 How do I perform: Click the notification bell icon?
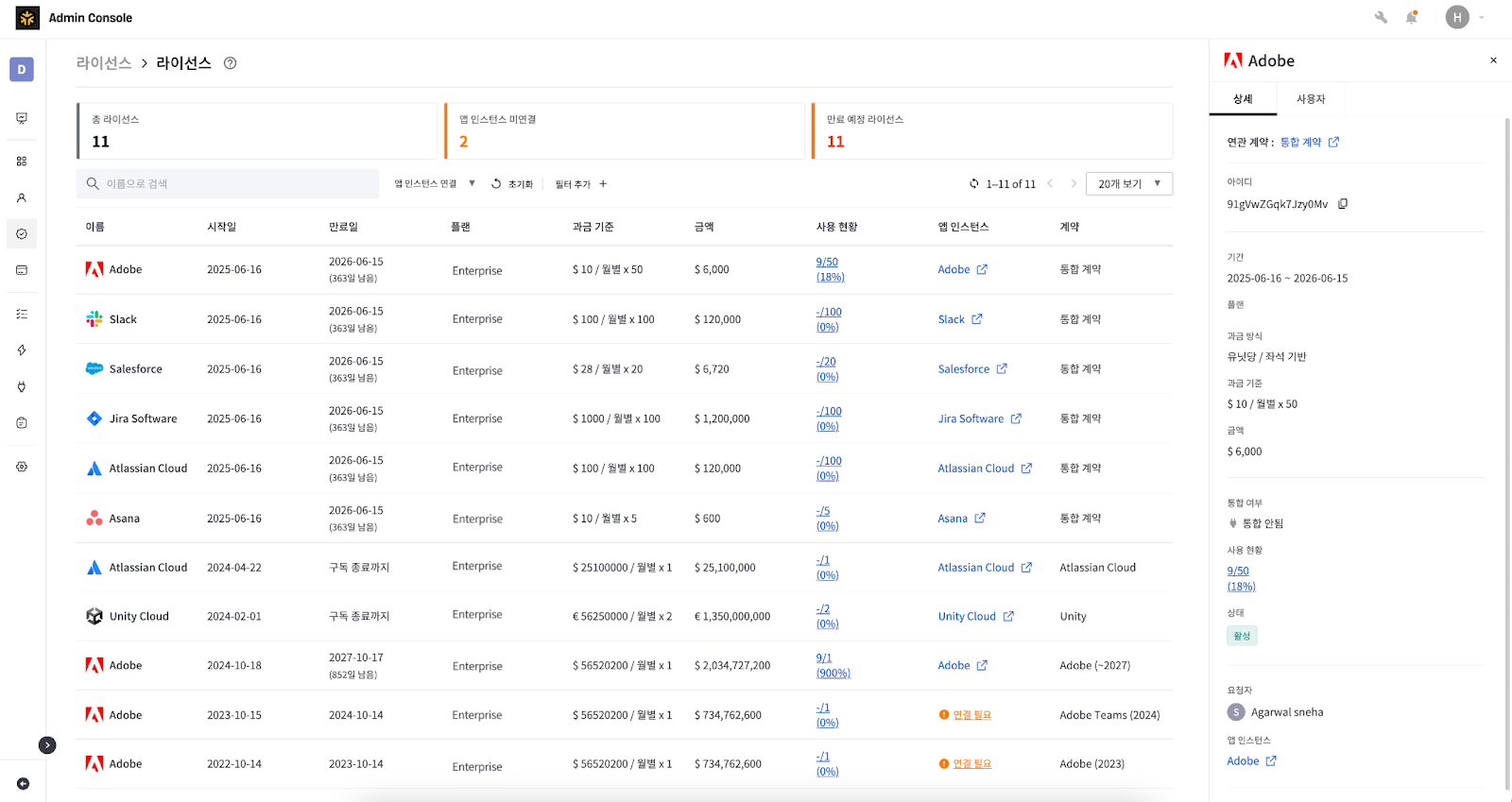click(x=1411, y=18)
